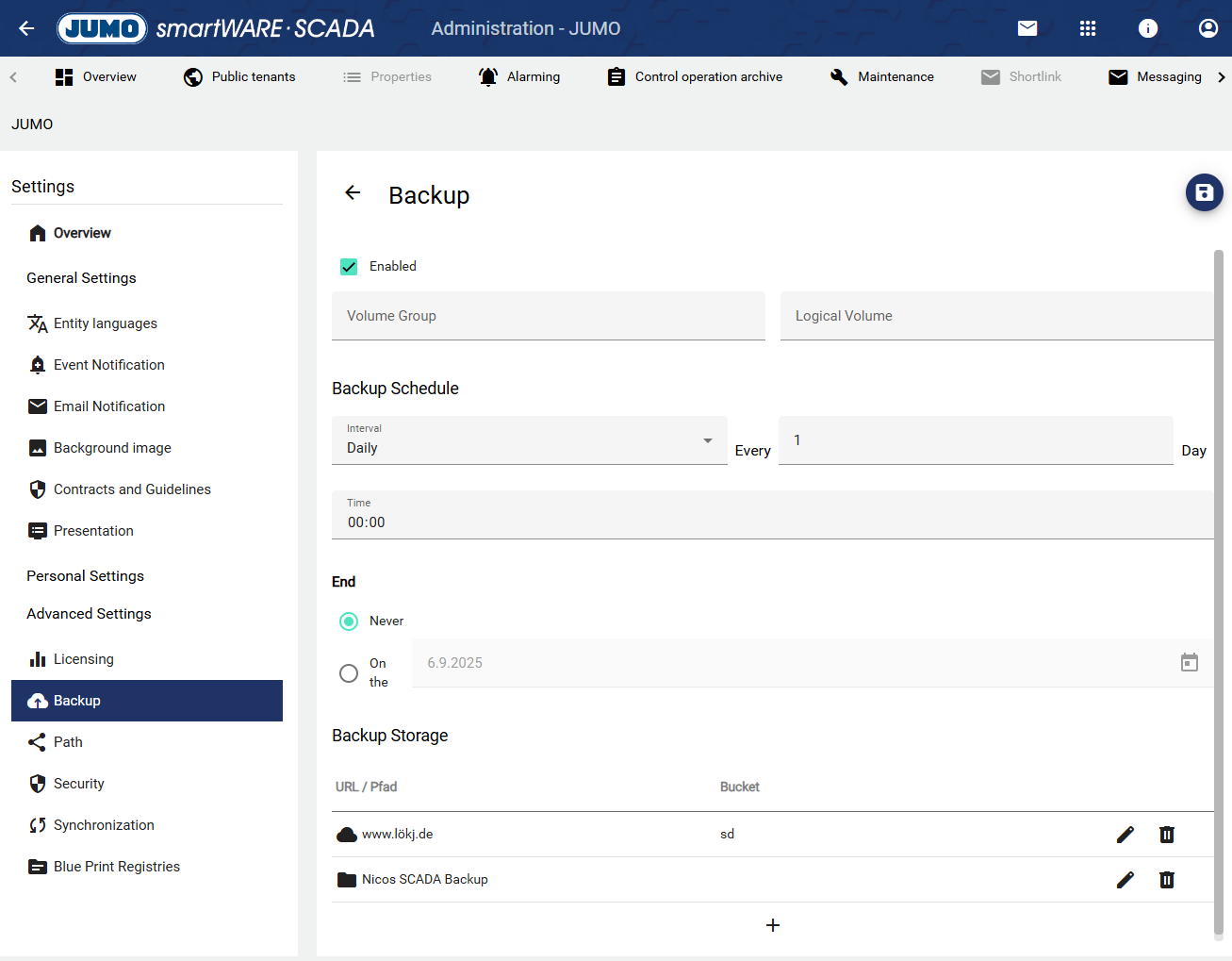Select the 'On the' date end option
1232x961 pixels.
349,673
